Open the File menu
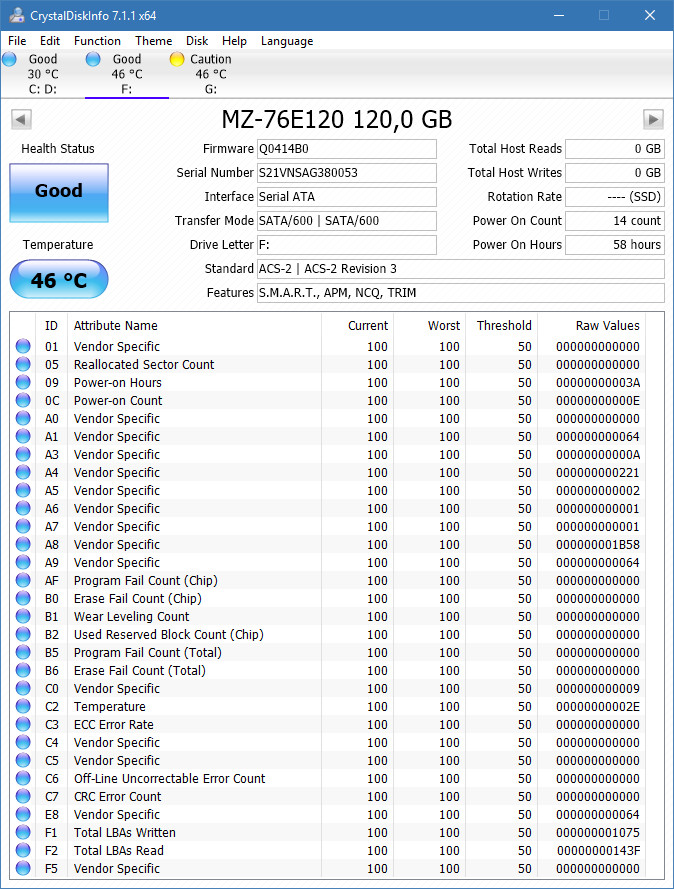This screenshot has height=889, width=674. [x=17, y=41]
